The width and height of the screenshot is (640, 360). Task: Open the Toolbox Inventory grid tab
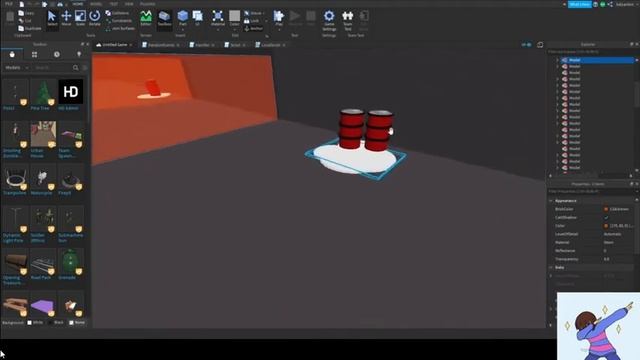[x=34, y=54]
